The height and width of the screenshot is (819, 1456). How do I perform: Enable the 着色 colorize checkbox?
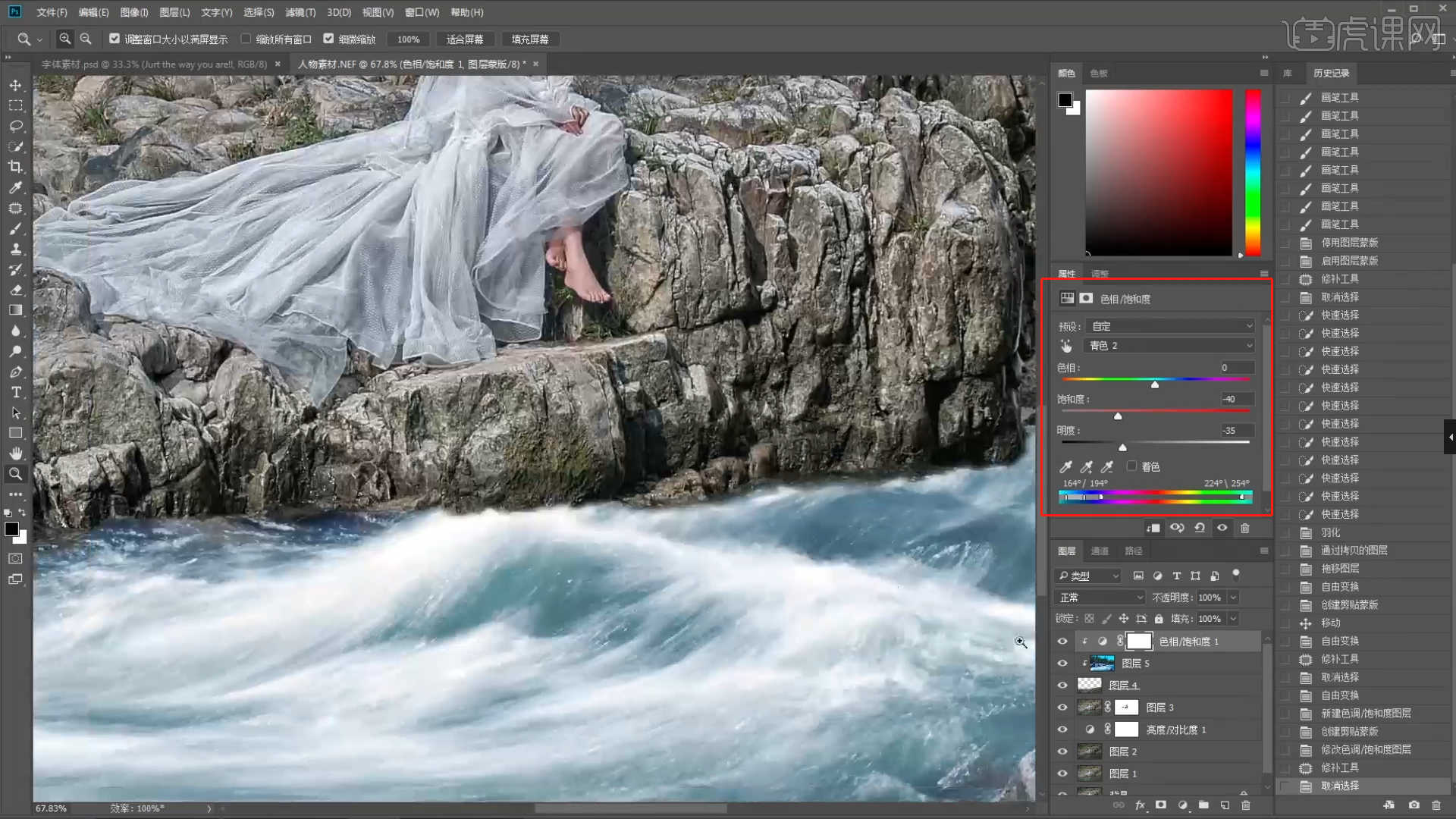click(x=1131, y=466)
